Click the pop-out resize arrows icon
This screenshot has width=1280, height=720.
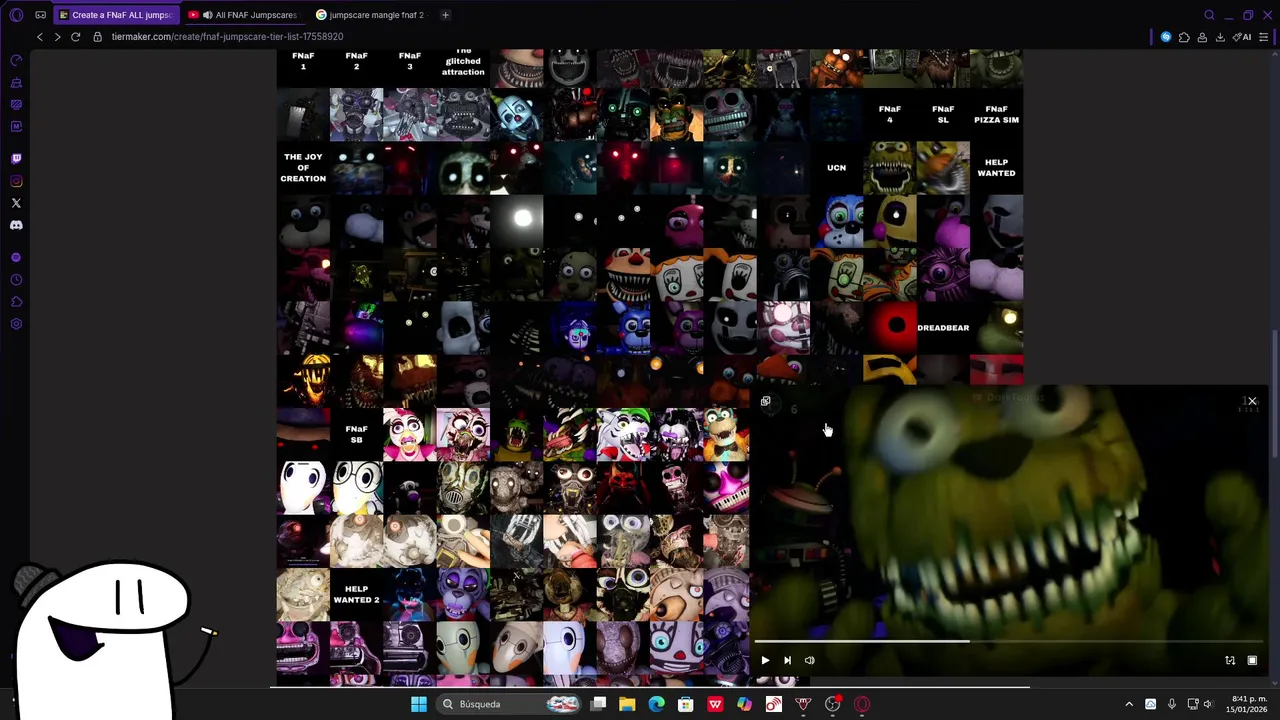(x=1230, y=660)
